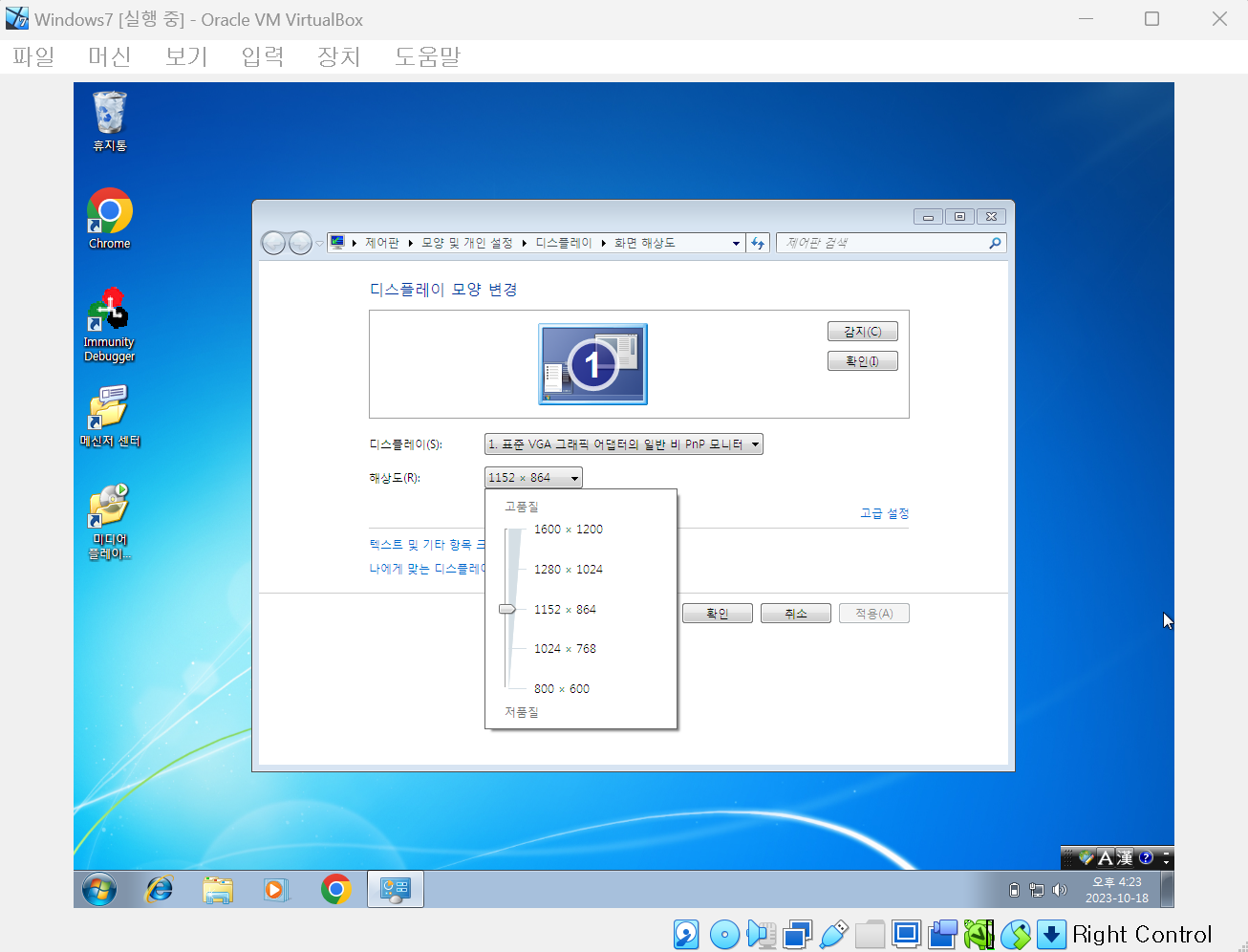Select the 메신저 센터 desktop shortcut
The height and width of the screenshot is (952, 1248).
(110, 417)
